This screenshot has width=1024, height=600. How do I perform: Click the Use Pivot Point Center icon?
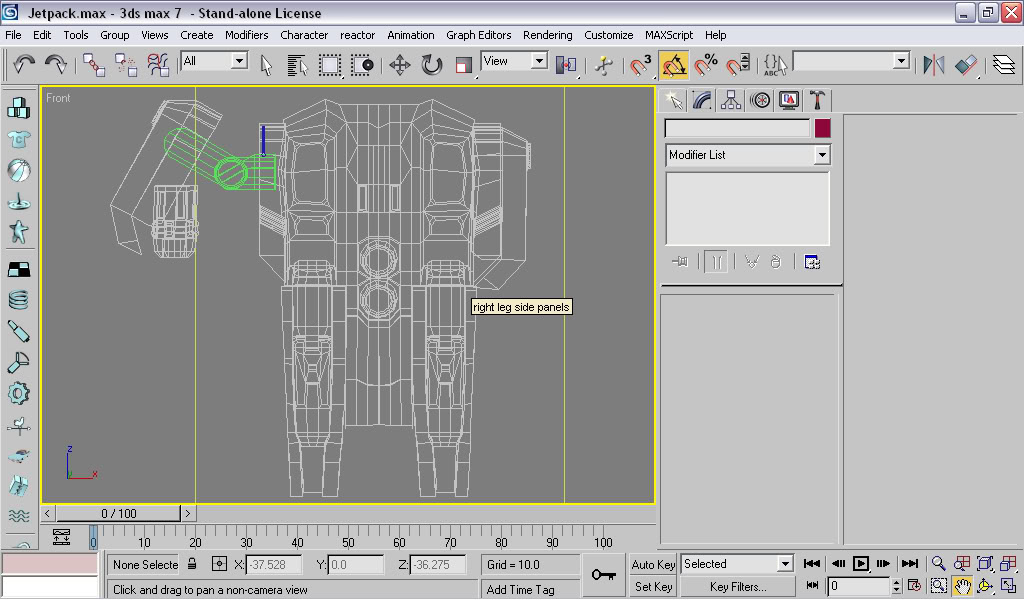(x=566, y=65)
